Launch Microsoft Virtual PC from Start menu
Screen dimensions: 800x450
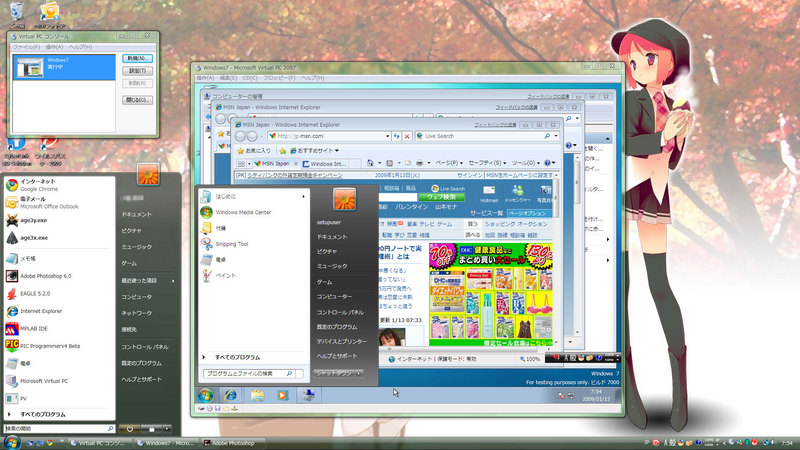point(59,381)
